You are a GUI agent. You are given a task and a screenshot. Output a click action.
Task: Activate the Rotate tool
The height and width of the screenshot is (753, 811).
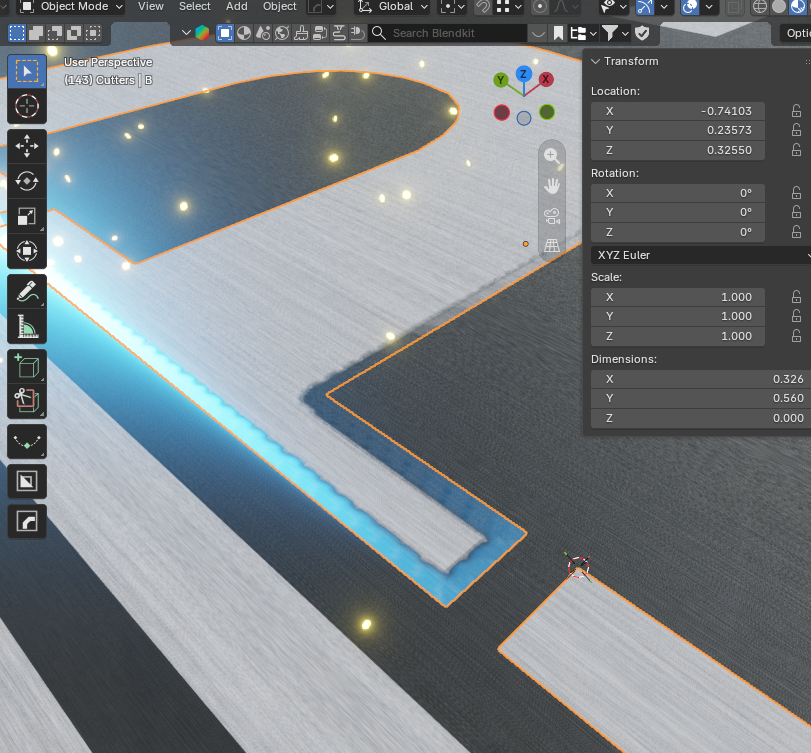[27, 181]
